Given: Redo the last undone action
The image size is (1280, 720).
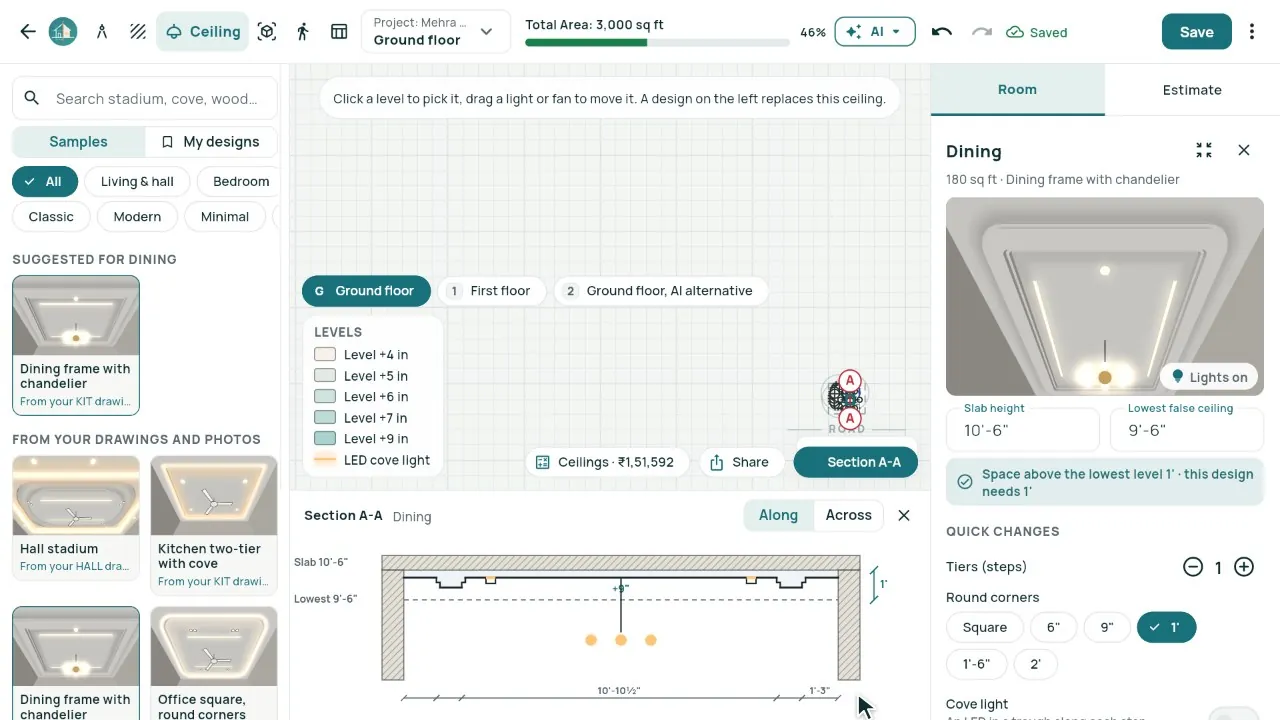Looking at the screenshot, I should tap(982, 32).
